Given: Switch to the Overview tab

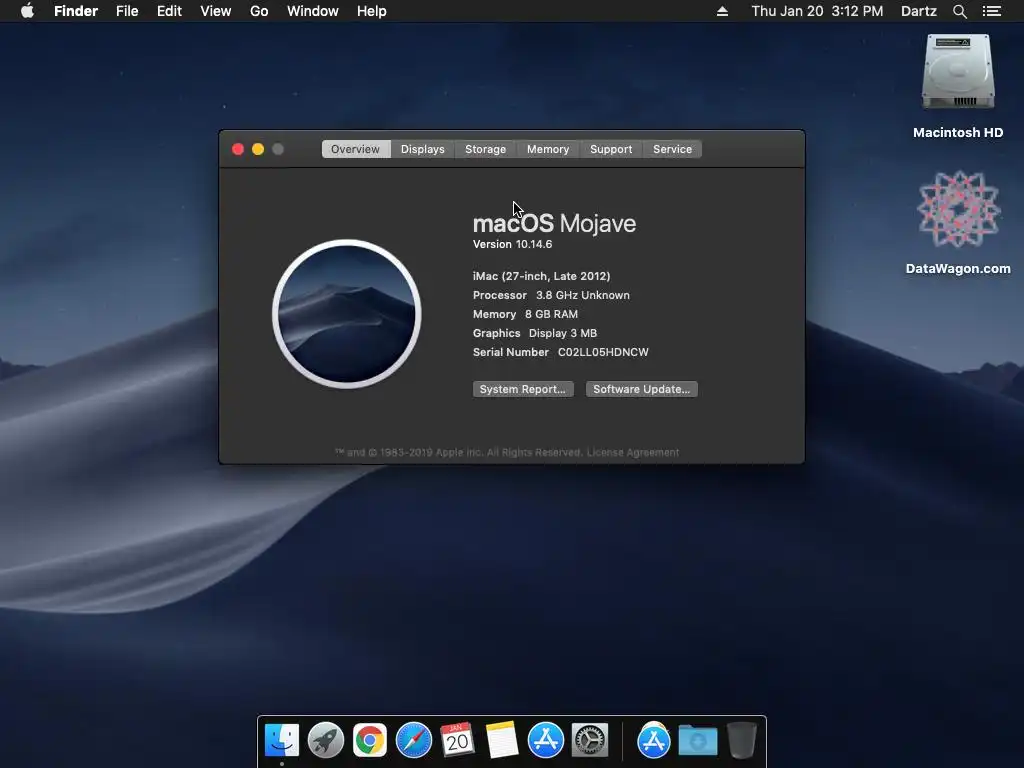Looking at the screenshot, I should (355, 149).
